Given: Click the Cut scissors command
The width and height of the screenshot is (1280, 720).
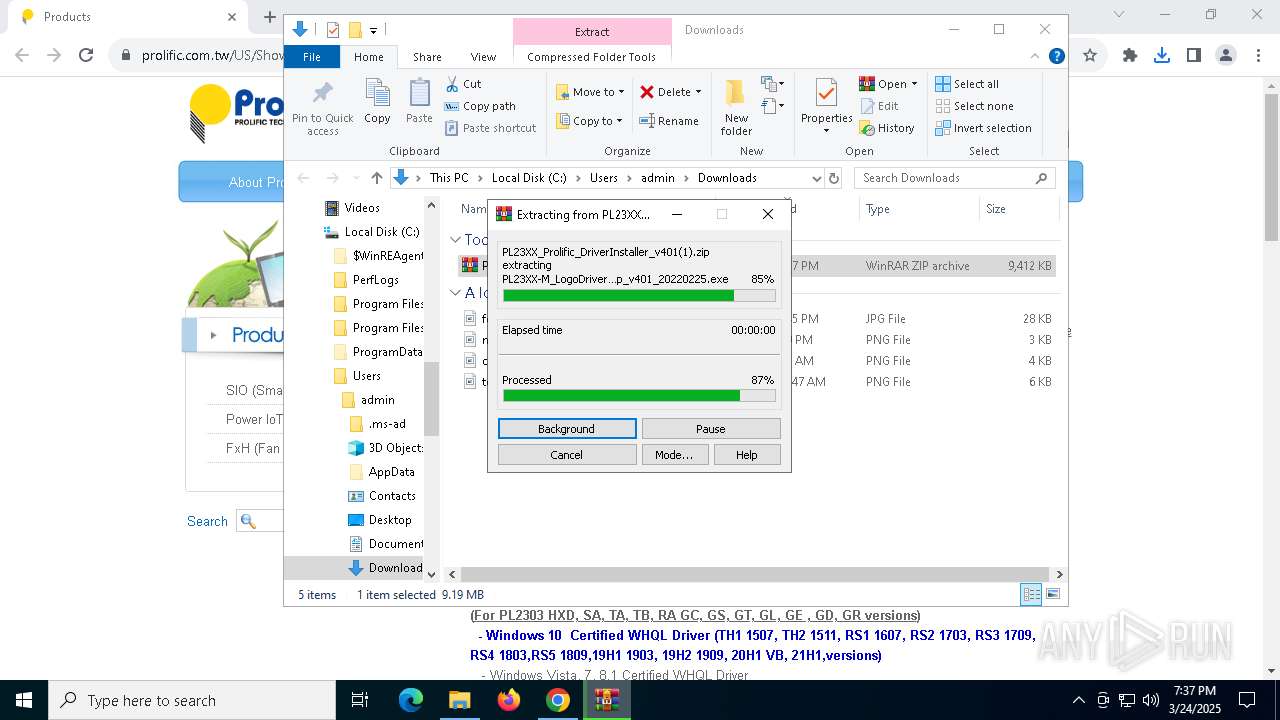Looking at the screenshot, I should coord(463,84).
